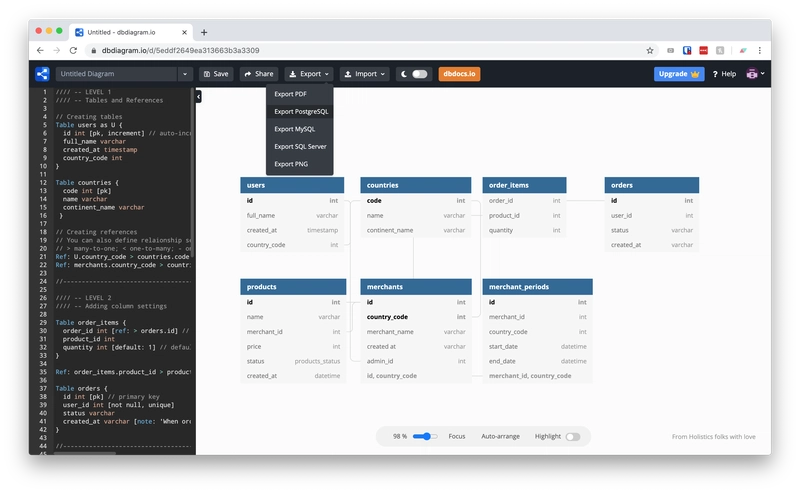Click the blue browser extension icon

click(x=687, y=51)
